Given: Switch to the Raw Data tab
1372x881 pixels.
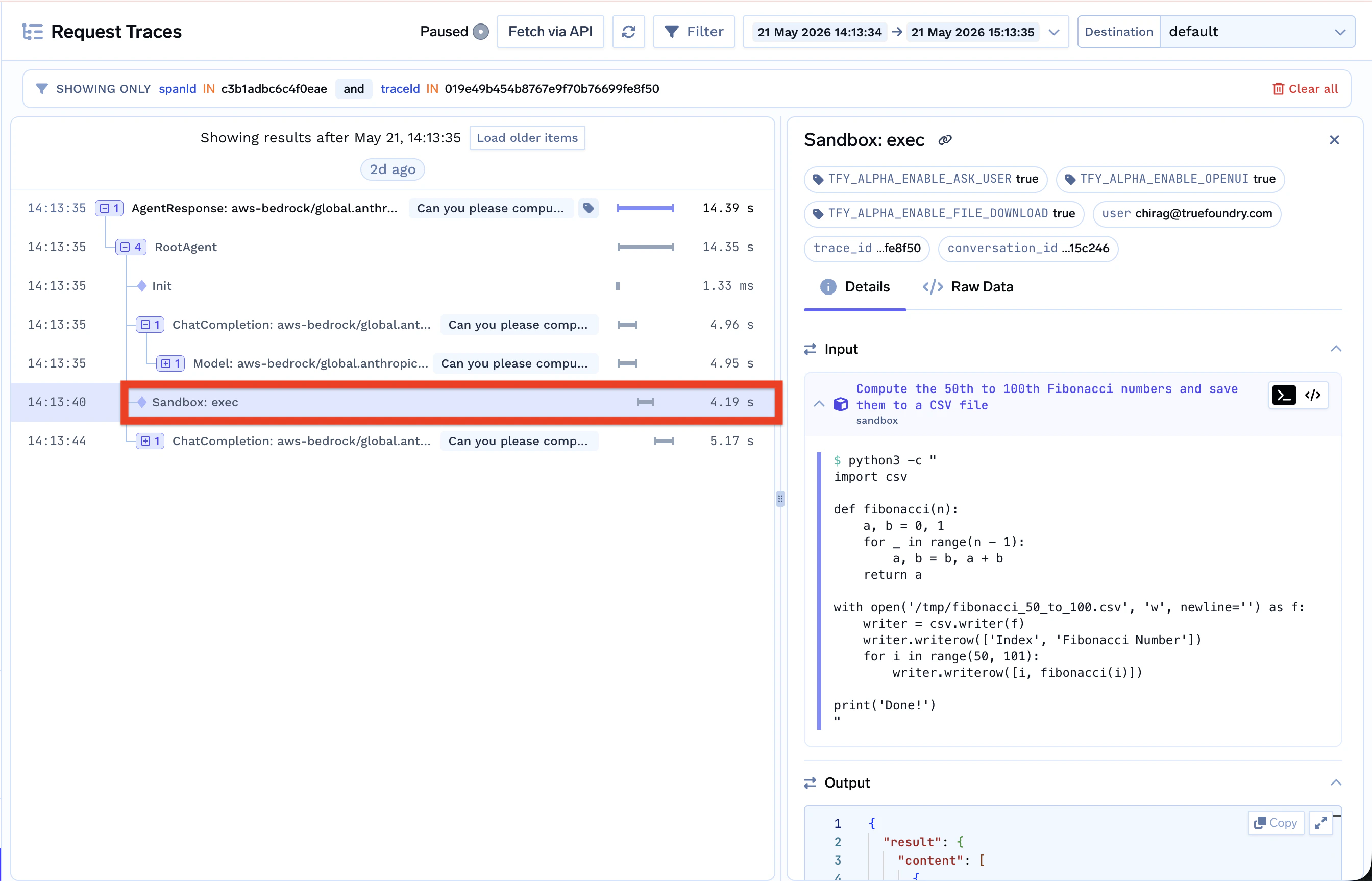Looking at the screenshot, I should pos(968,287).
